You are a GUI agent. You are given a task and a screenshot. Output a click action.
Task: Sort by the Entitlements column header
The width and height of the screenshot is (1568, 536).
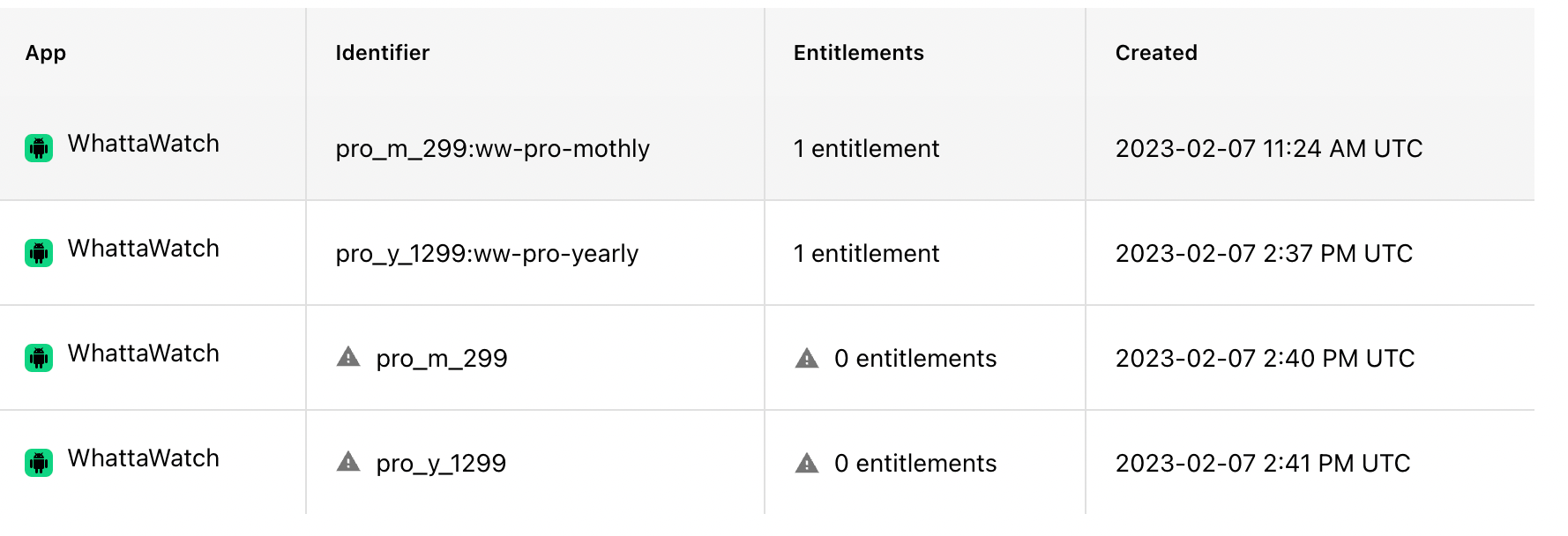(x=859, y=53)
